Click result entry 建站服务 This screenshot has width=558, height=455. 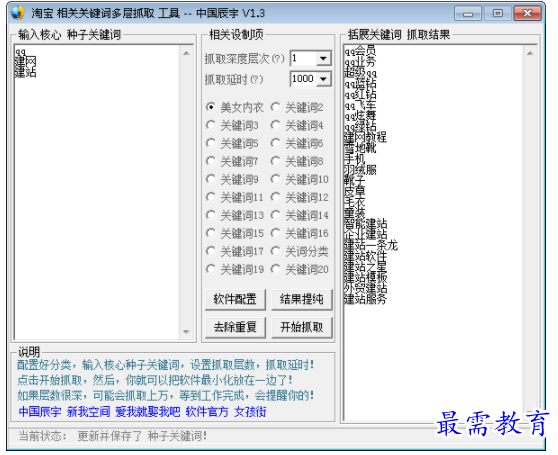pos(365,299)
